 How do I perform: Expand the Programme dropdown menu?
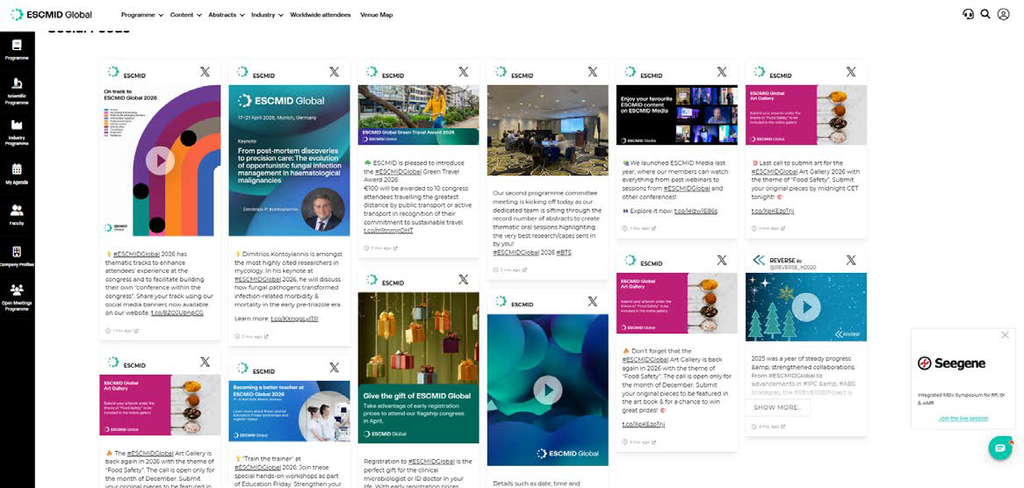tap(142, 14)
